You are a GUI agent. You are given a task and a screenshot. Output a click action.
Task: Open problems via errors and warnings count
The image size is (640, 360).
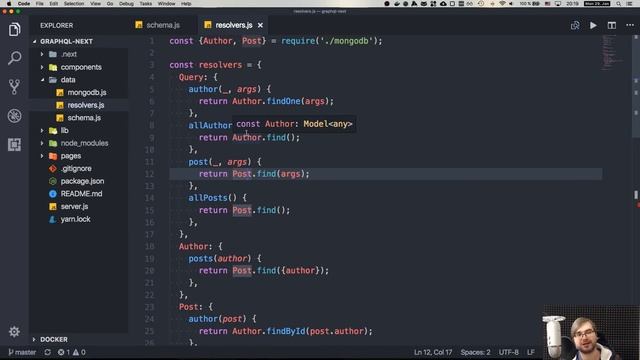71,352
